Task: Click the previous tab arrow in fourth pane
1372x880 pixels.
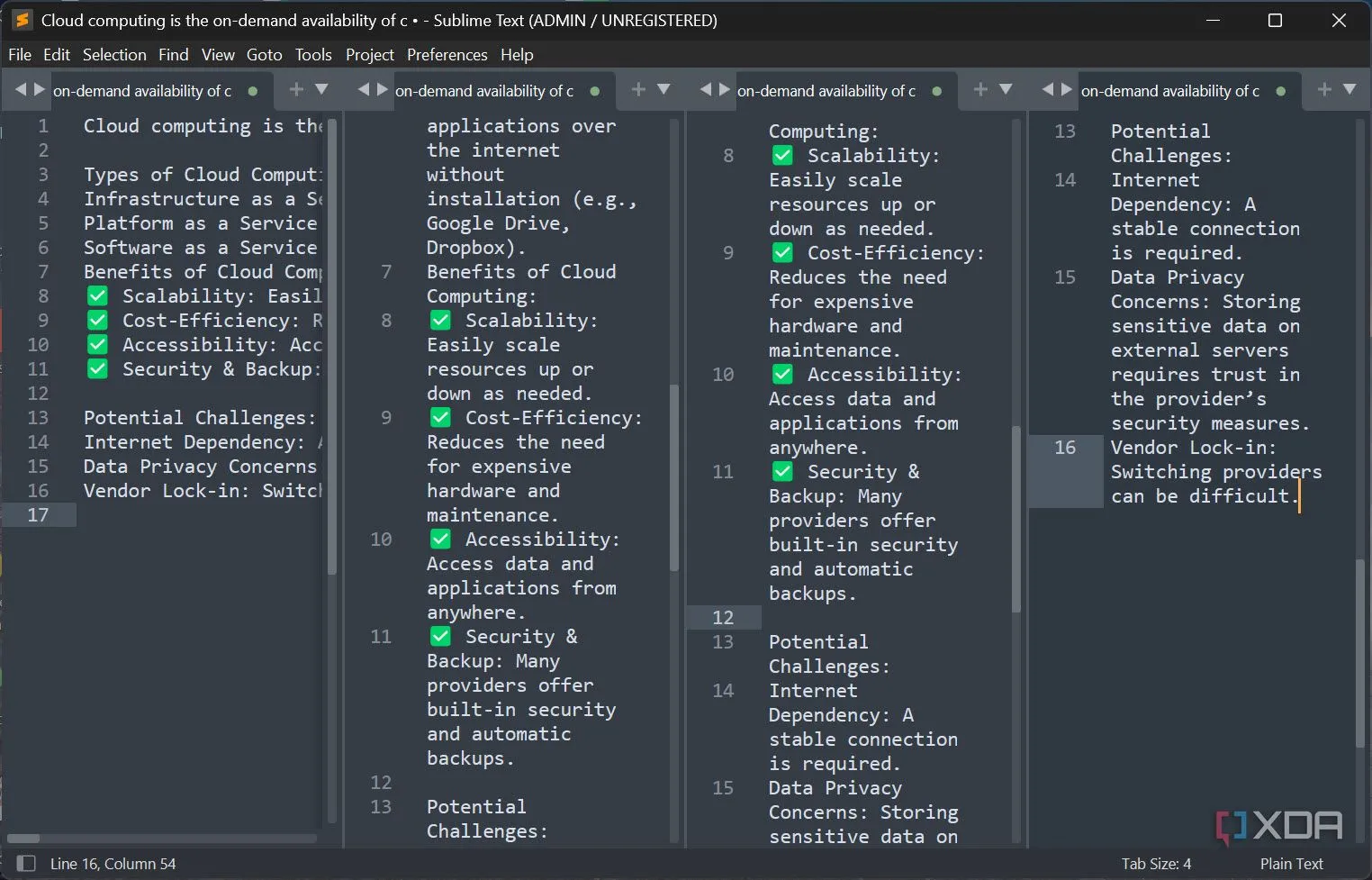Action: 1047,90
